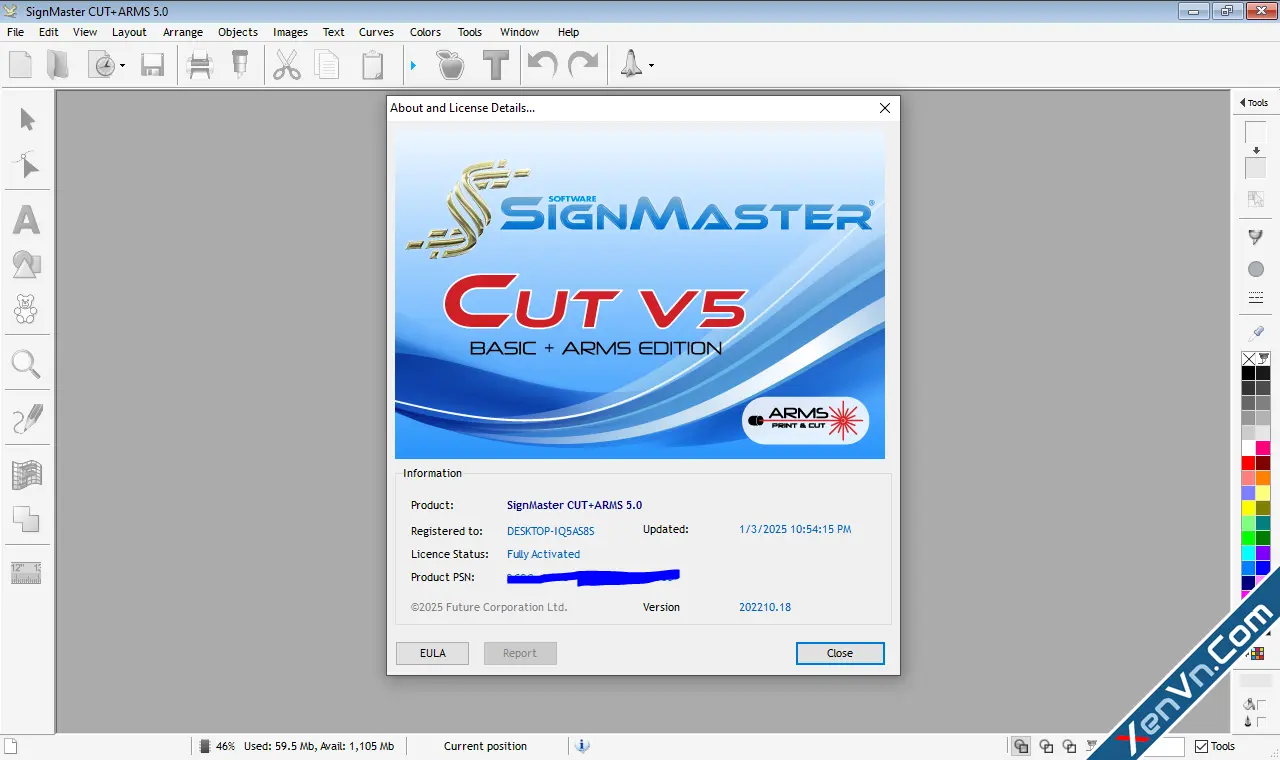Click the Open file folder icon

tap(59, 65)
